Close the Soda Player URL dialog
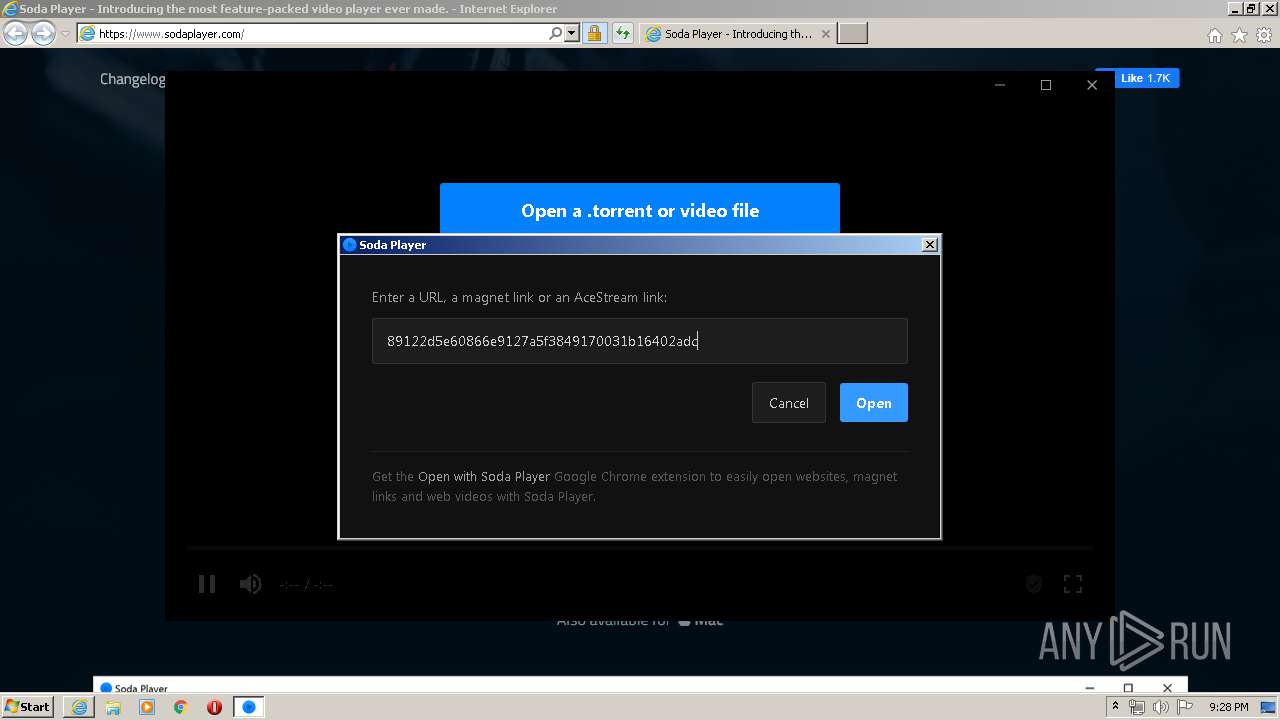The width and height of the screenshot is (1280, 720). tap(930, 244)
